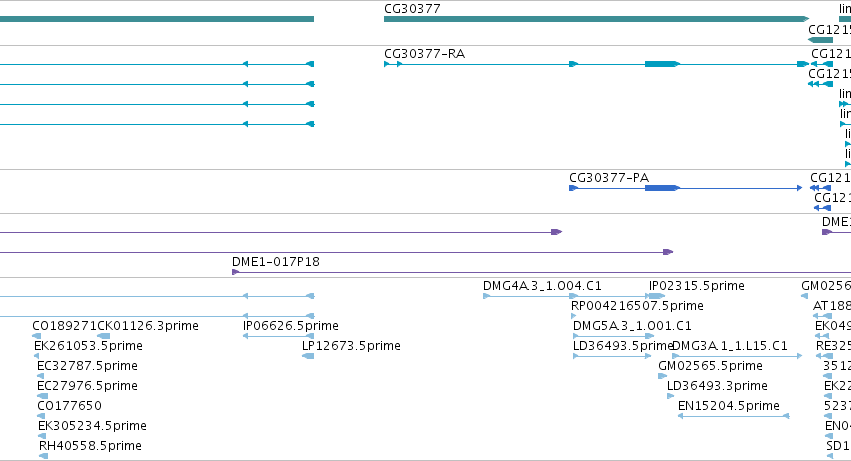Image resolution: width=851 pixels, height=461 pixels.
Task: Select the DME1-017P18 clone label
Action: pos(276,262)
